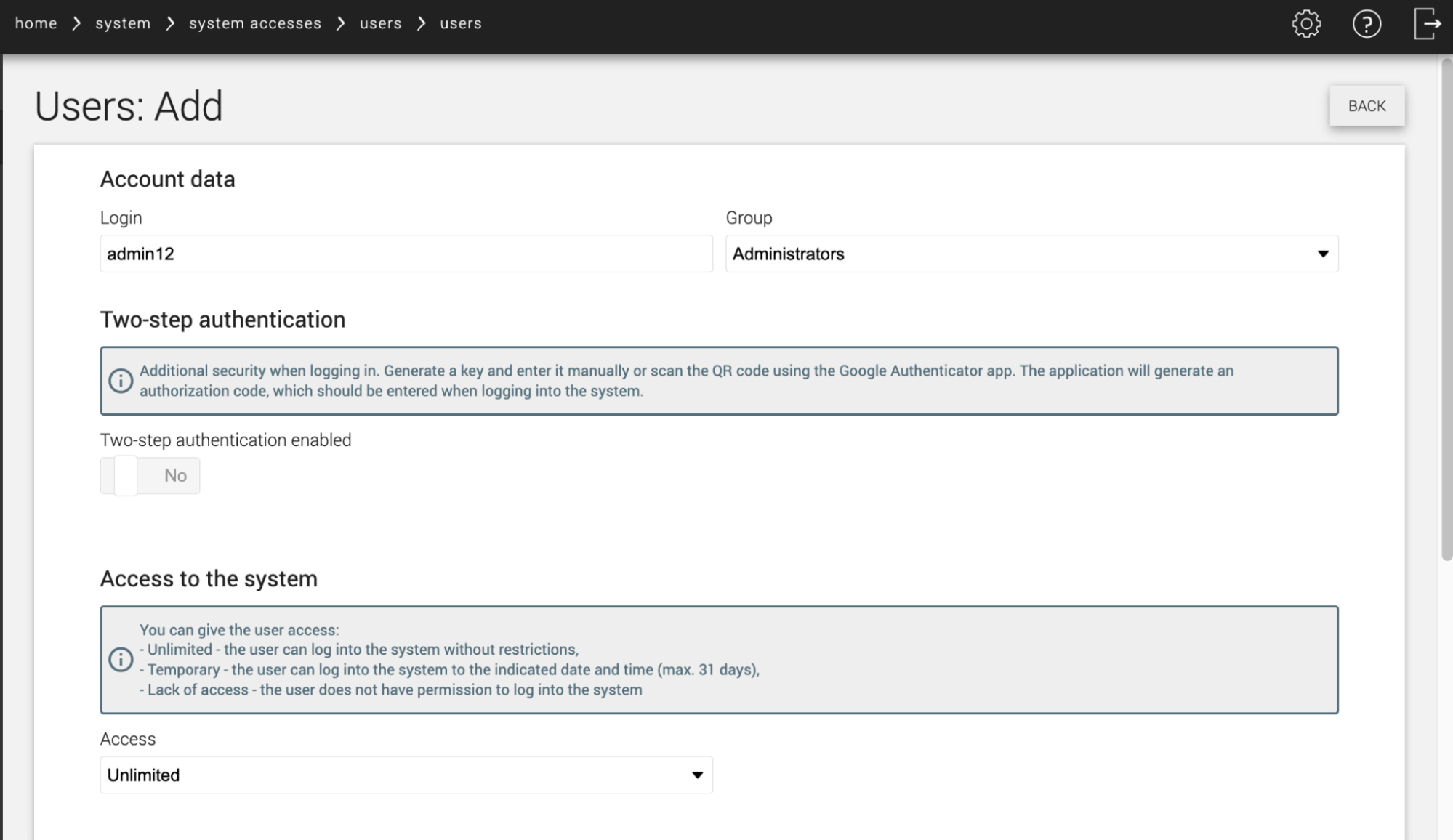Click the Two-step authentication enabled label
The height and width of the screenshot is (840, 1453).
(x=225, y=440)
